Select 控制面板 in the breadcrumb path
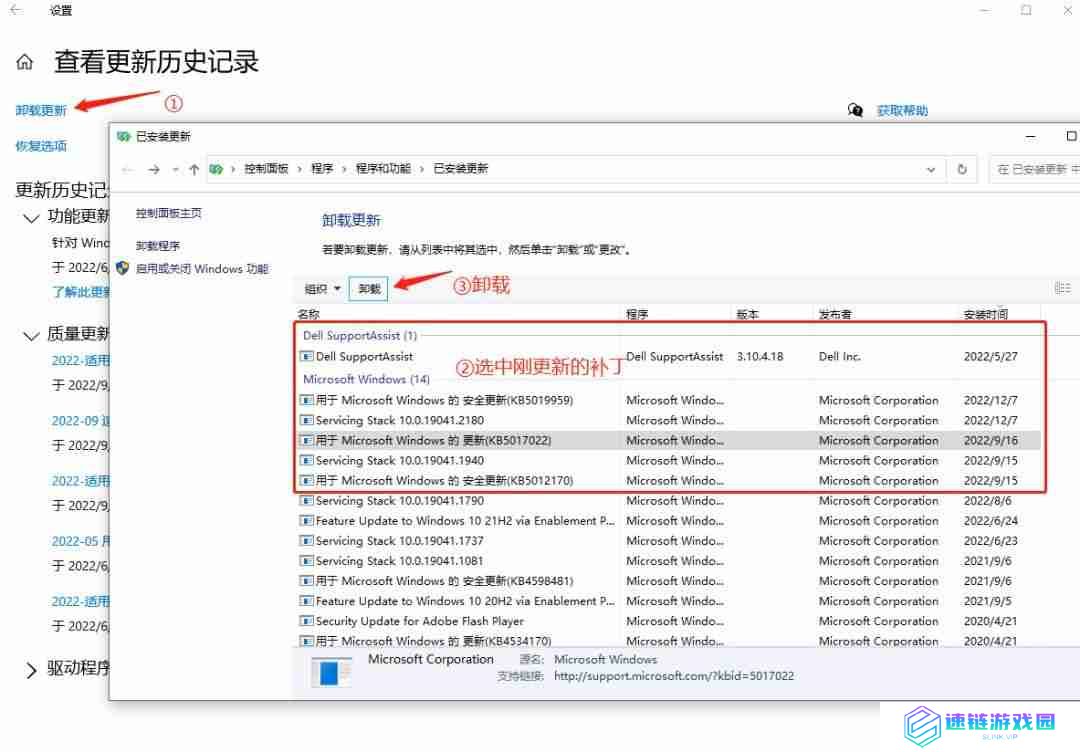The width and height of the screenshot is (1080, 752). 267,169
